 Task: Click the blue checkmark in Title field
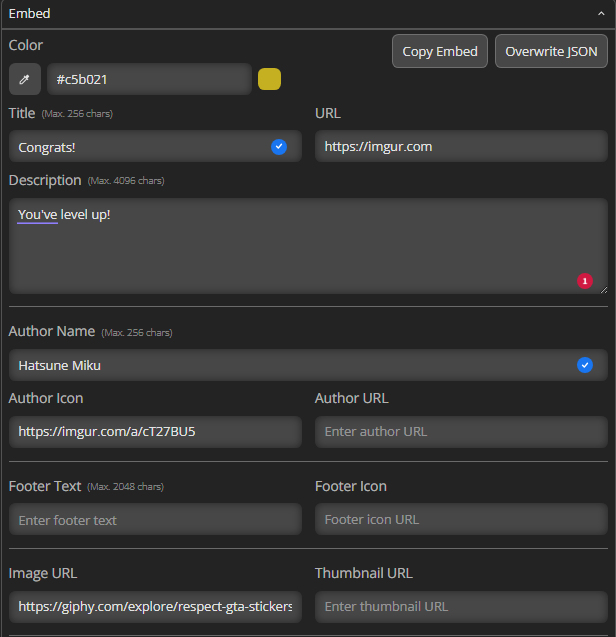click(x=279, y=147)
